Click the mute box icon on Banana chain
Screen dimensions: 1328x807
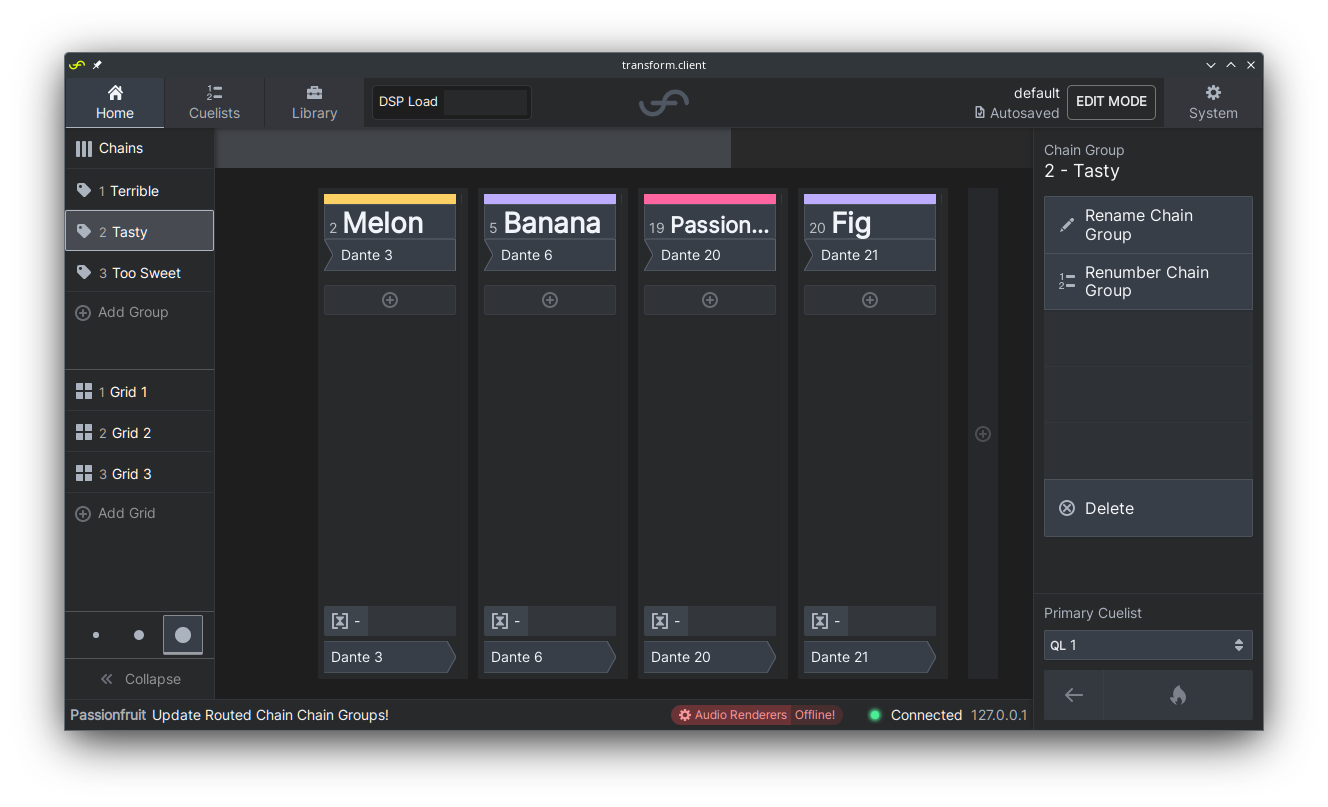coord(500,621)
